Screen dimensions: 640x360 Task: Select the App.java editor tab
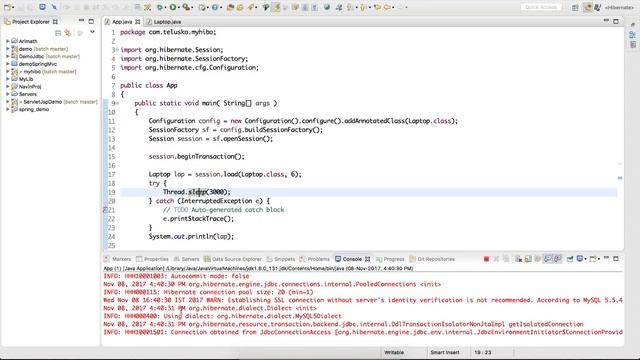[x=122, y=22]
